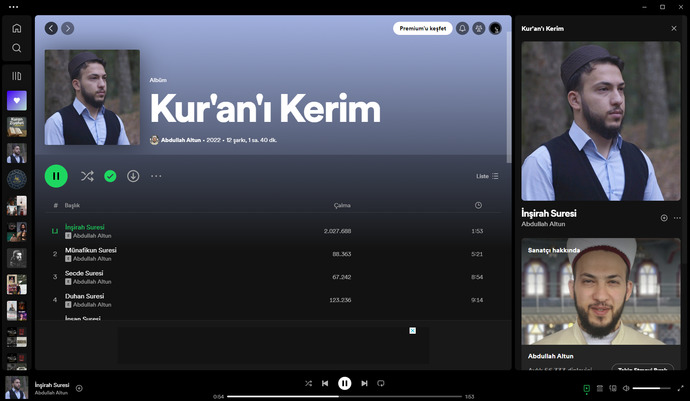Toggle Now Playing view green icon
The image size is (690, 401).
click(587, 388)
